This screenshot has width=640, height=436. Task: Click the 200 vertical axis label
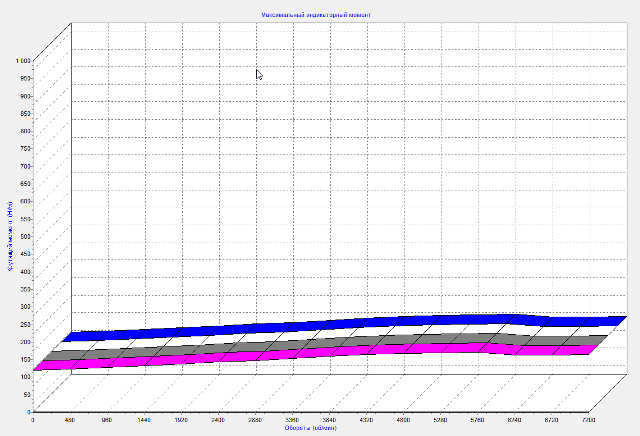click(x=25, y=341)
